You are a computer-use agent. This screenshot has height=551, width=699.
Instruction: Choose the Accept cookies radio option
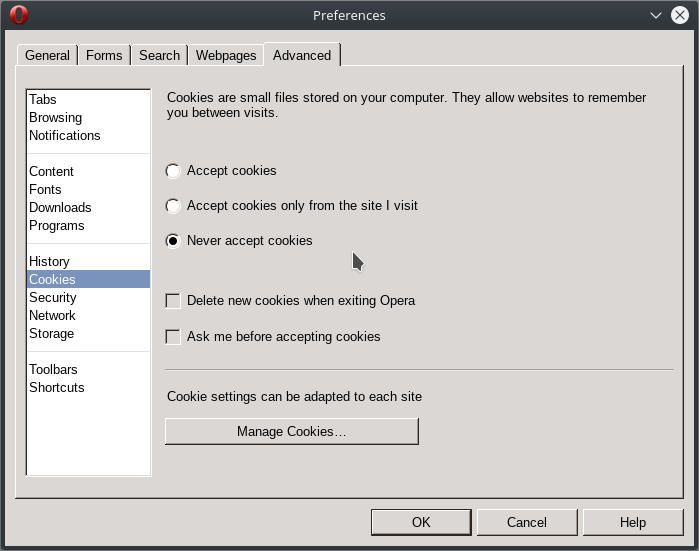click(173, 171)
